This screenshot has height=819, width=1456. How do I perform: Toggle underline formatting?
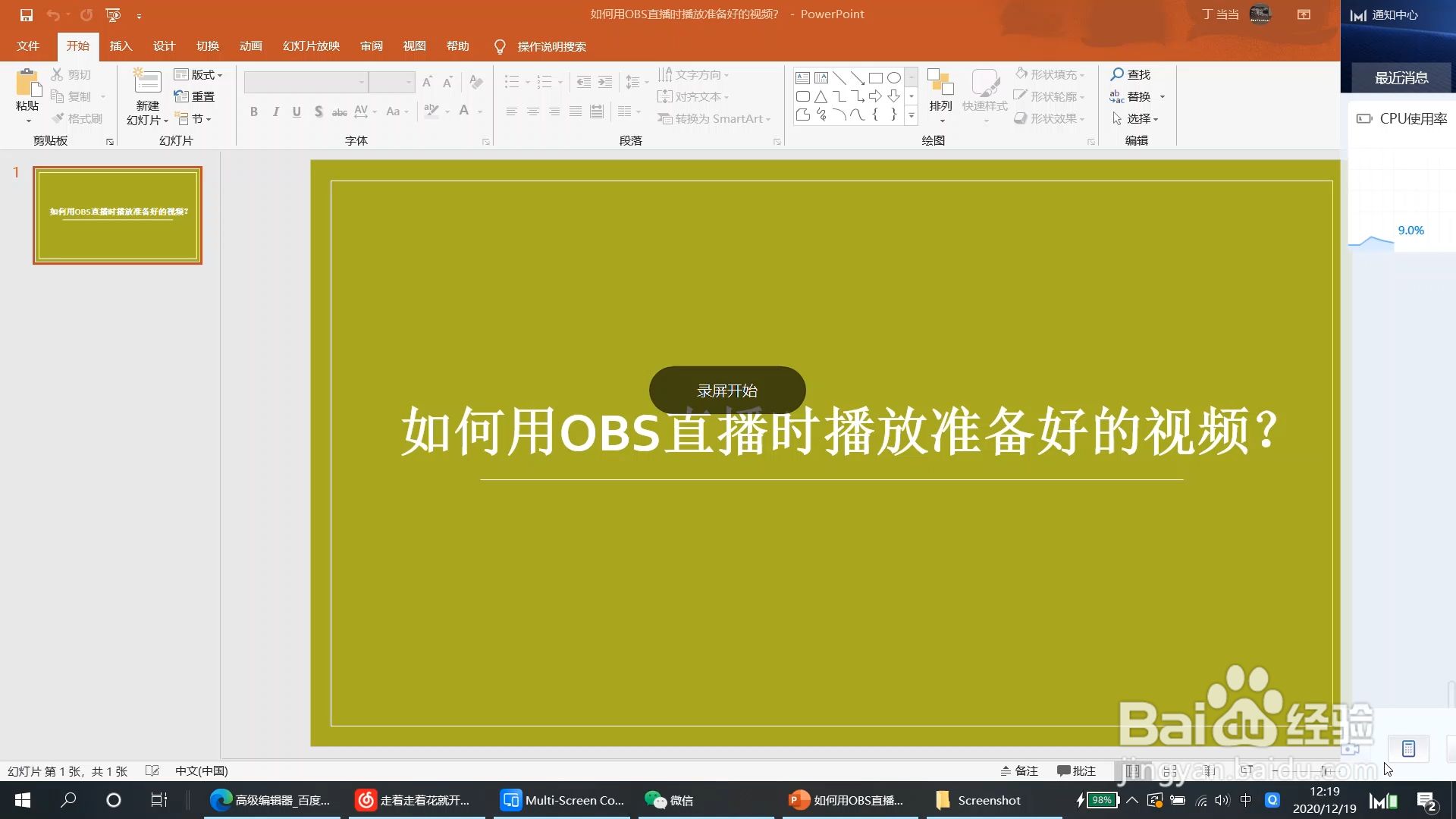tap(297, 111)
